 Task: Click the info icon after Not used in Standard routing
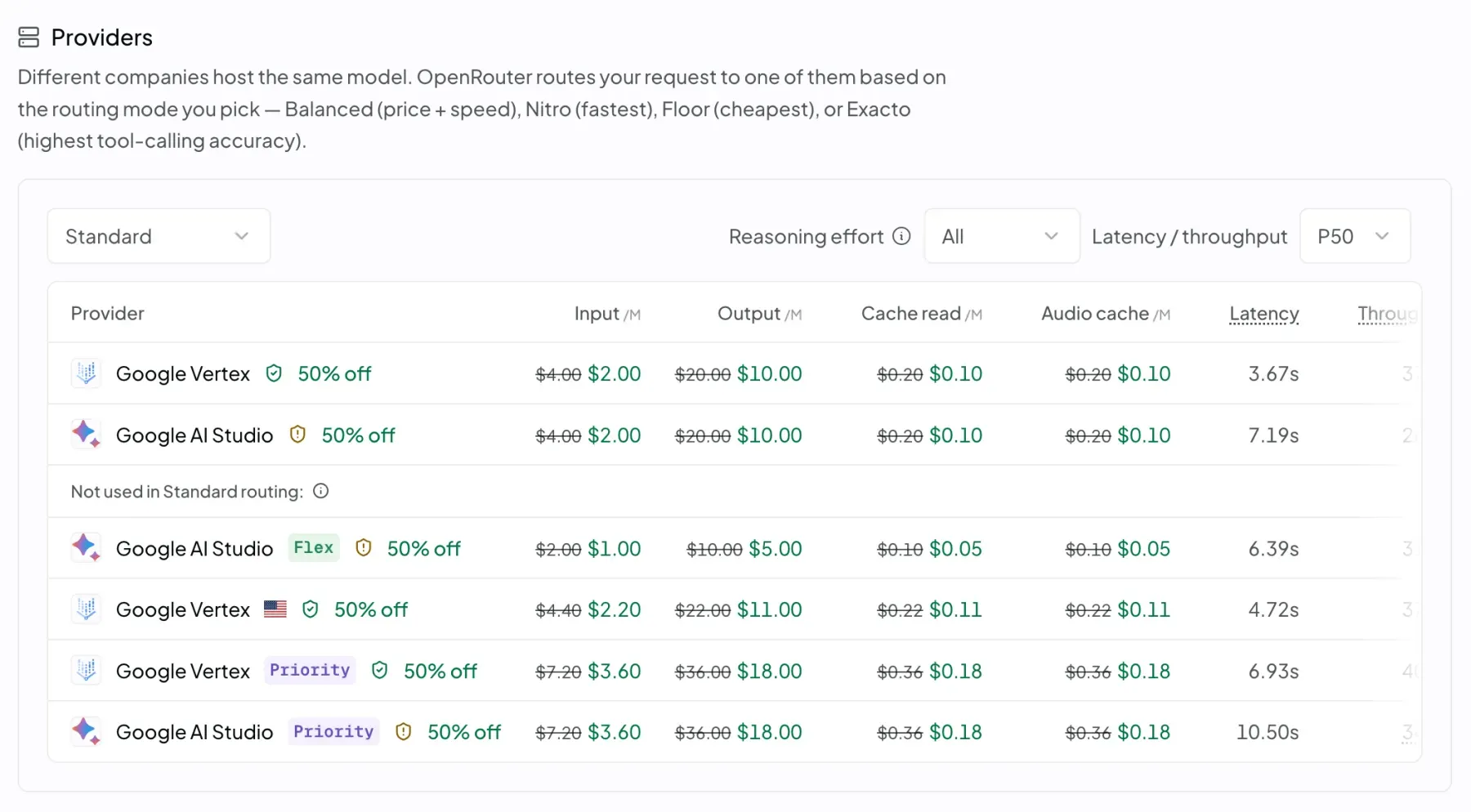point(321,491)
